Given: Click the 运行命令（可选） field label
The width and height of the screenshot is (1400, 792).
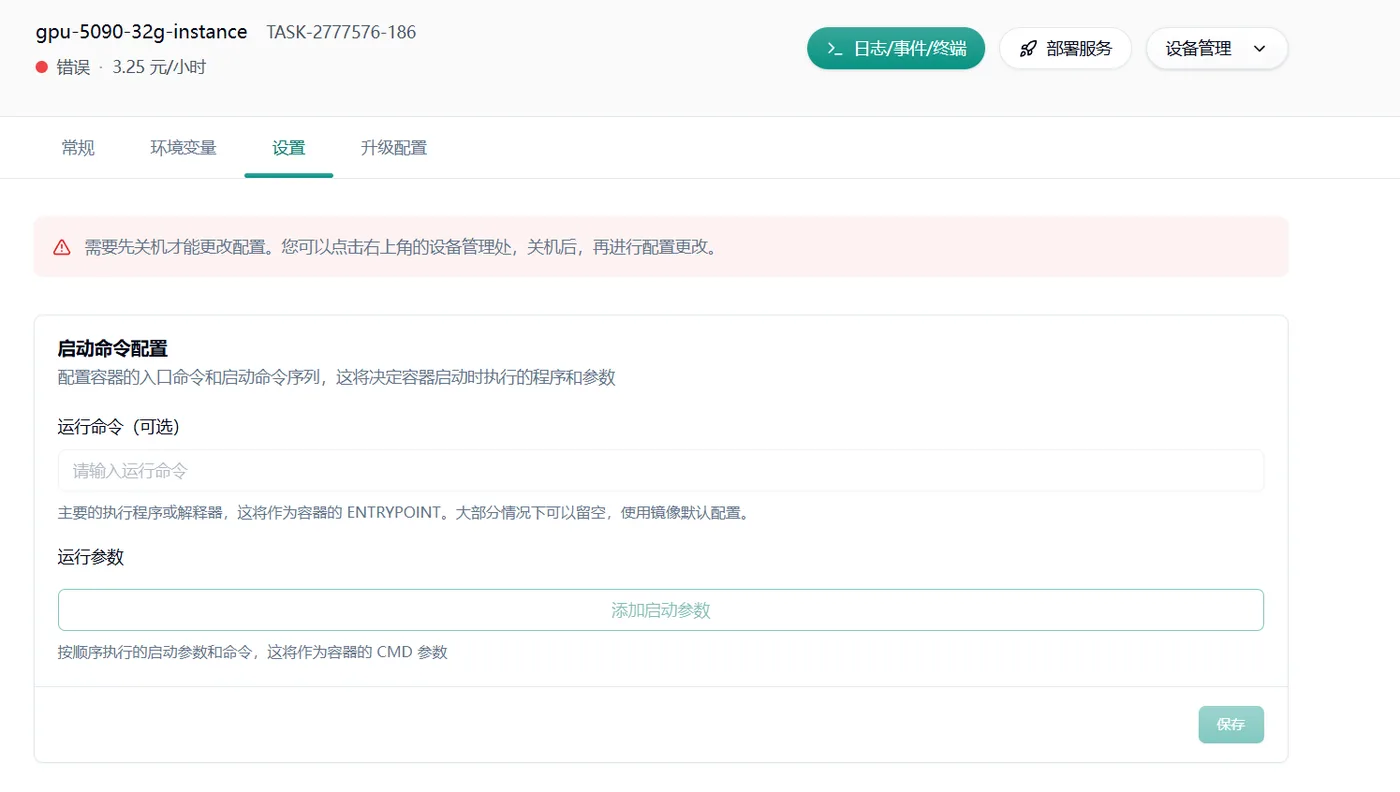Looking at the screenshot, I should (119, 427).
